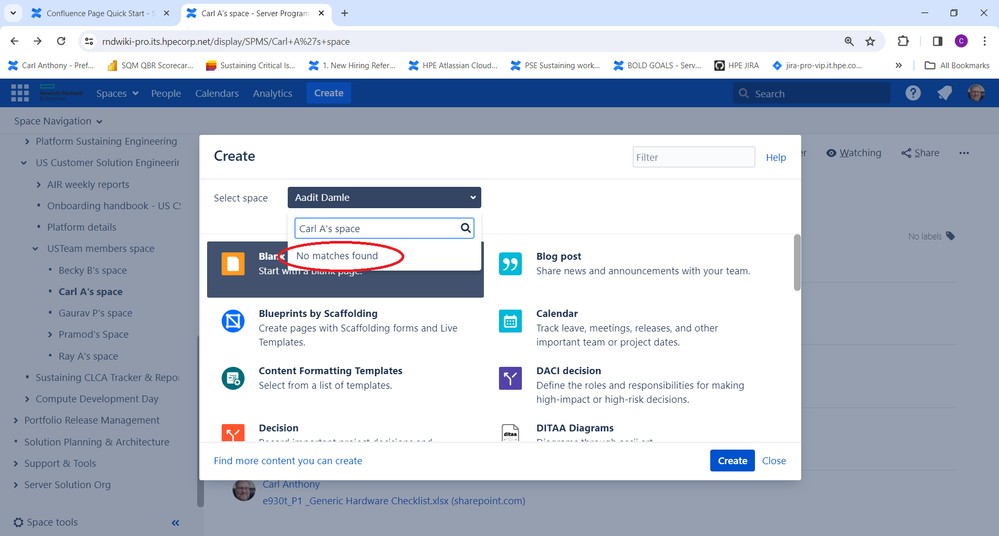Open All Bookmarks folder
The height and width of the screenshot is (536, 999).
957,65
